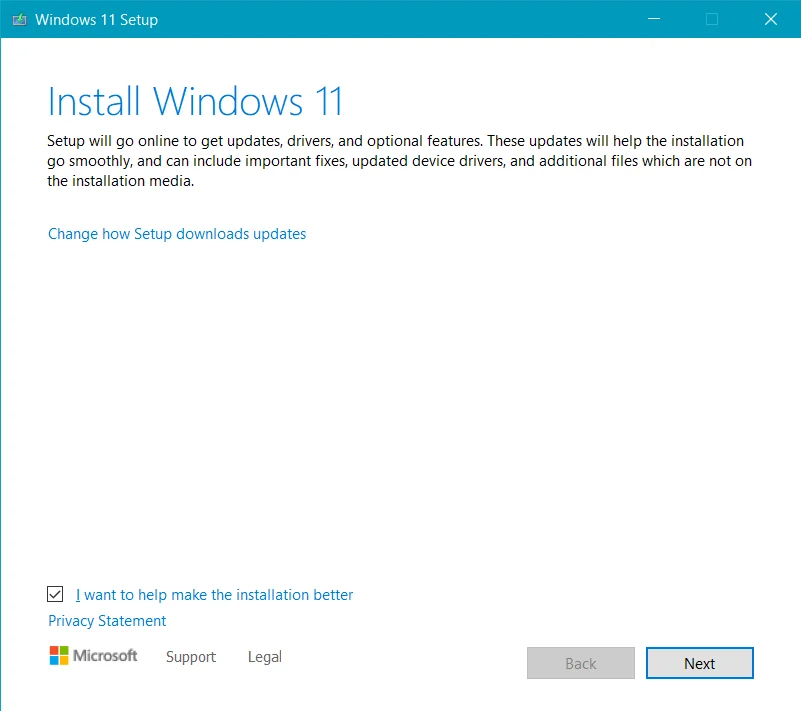Open the Privacy Statement link
The image size is (801, 711).
[x=107, y=621]
